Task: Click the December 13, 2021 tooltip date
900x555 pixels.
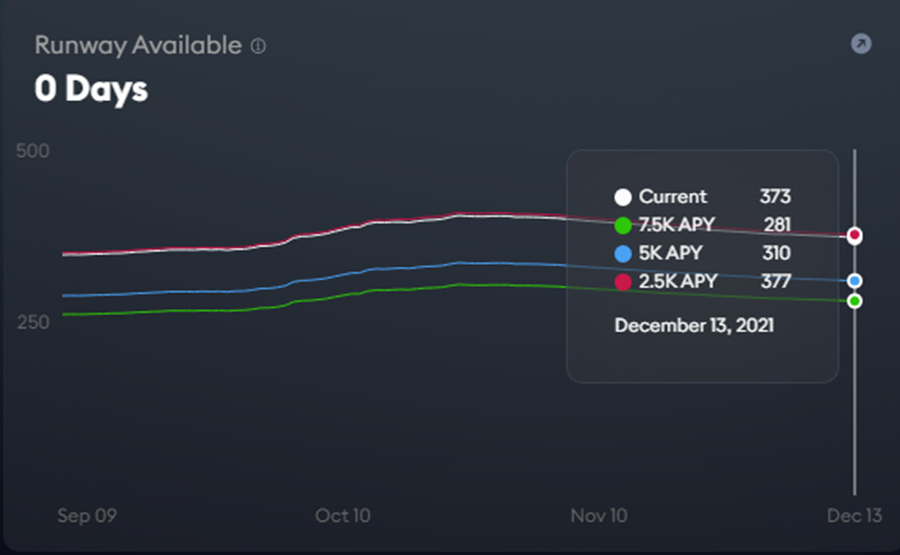Action: coord(694,325)
